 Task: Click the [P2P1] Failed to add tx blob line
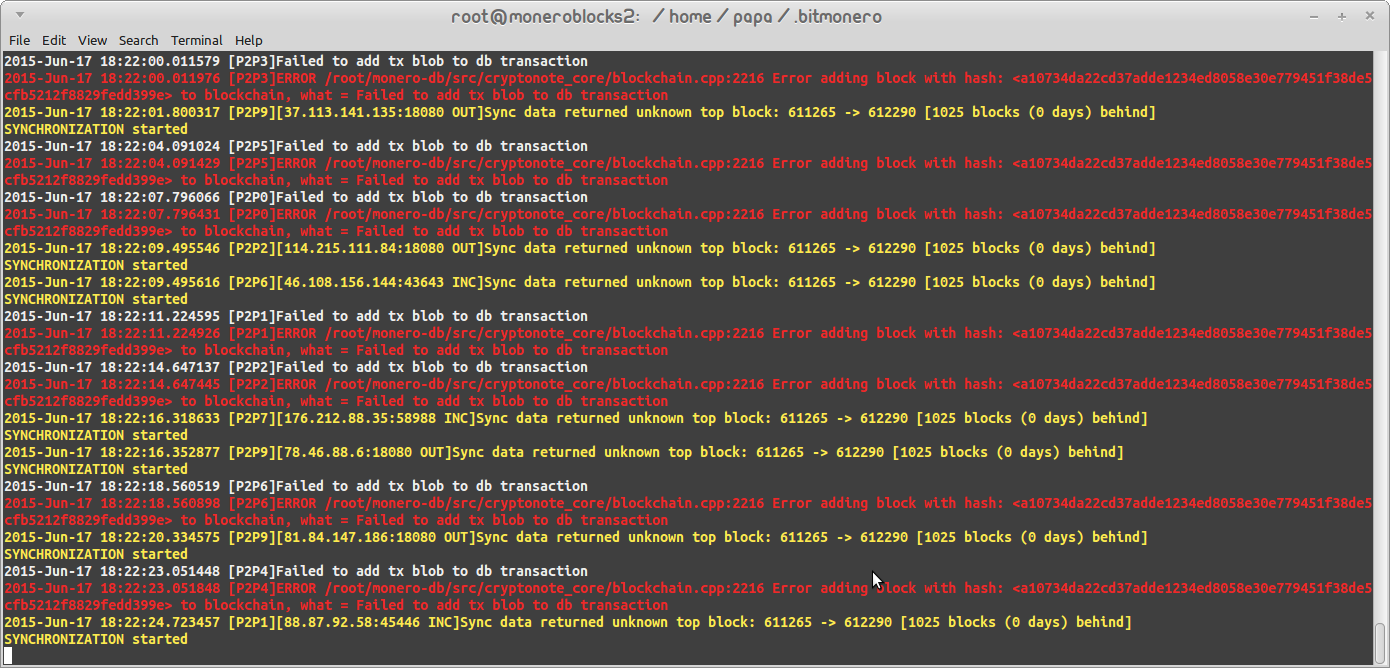296,316
